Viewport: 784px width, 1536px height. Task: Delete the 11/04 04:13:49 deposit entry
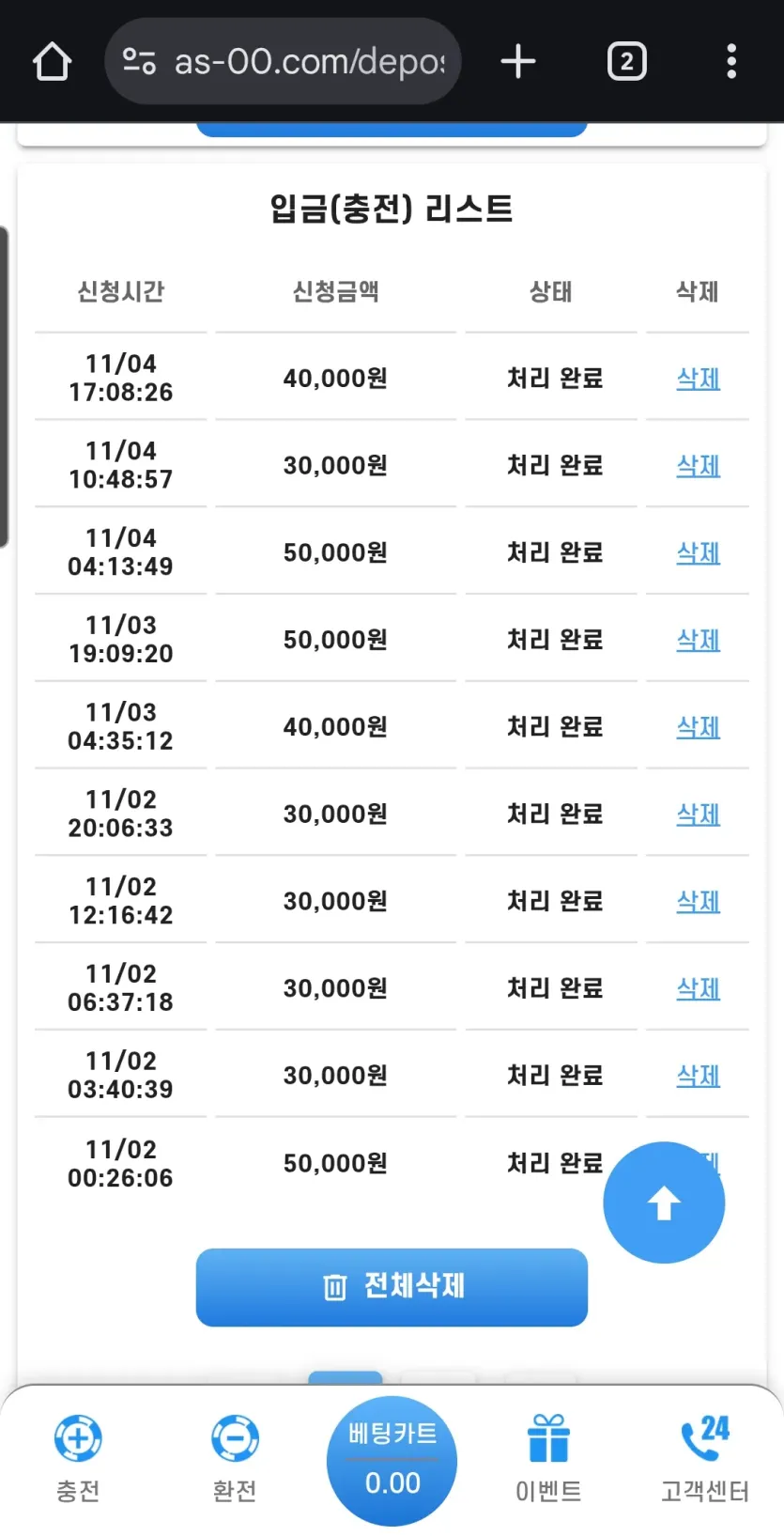click(x=699, y=553)
